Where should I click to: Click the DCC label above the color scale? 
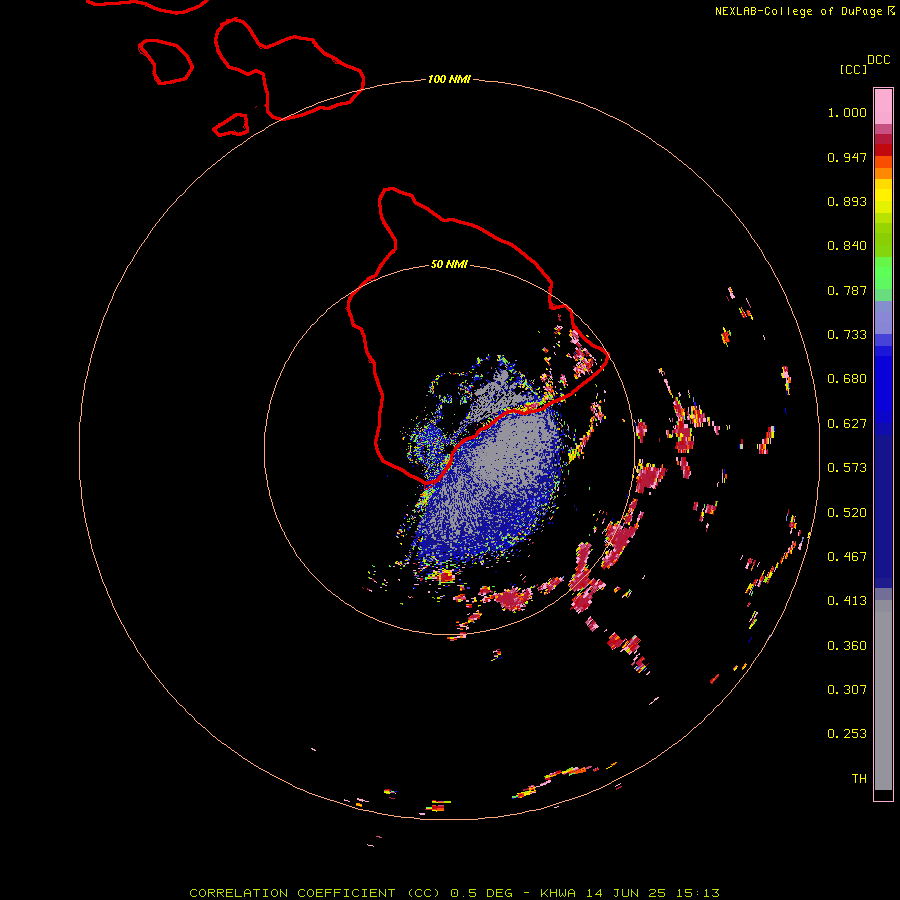click(879, 60)
